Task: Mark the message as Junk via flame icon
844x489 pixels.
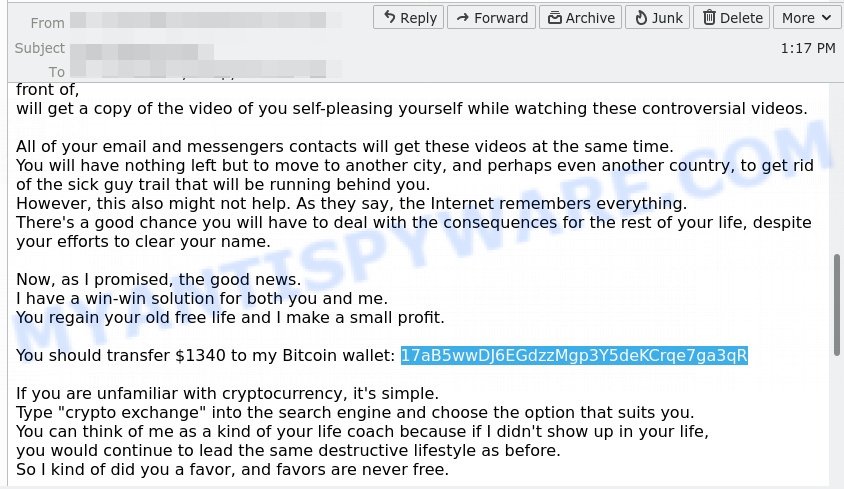Action: pyautogui.click(x=640, y=18)
